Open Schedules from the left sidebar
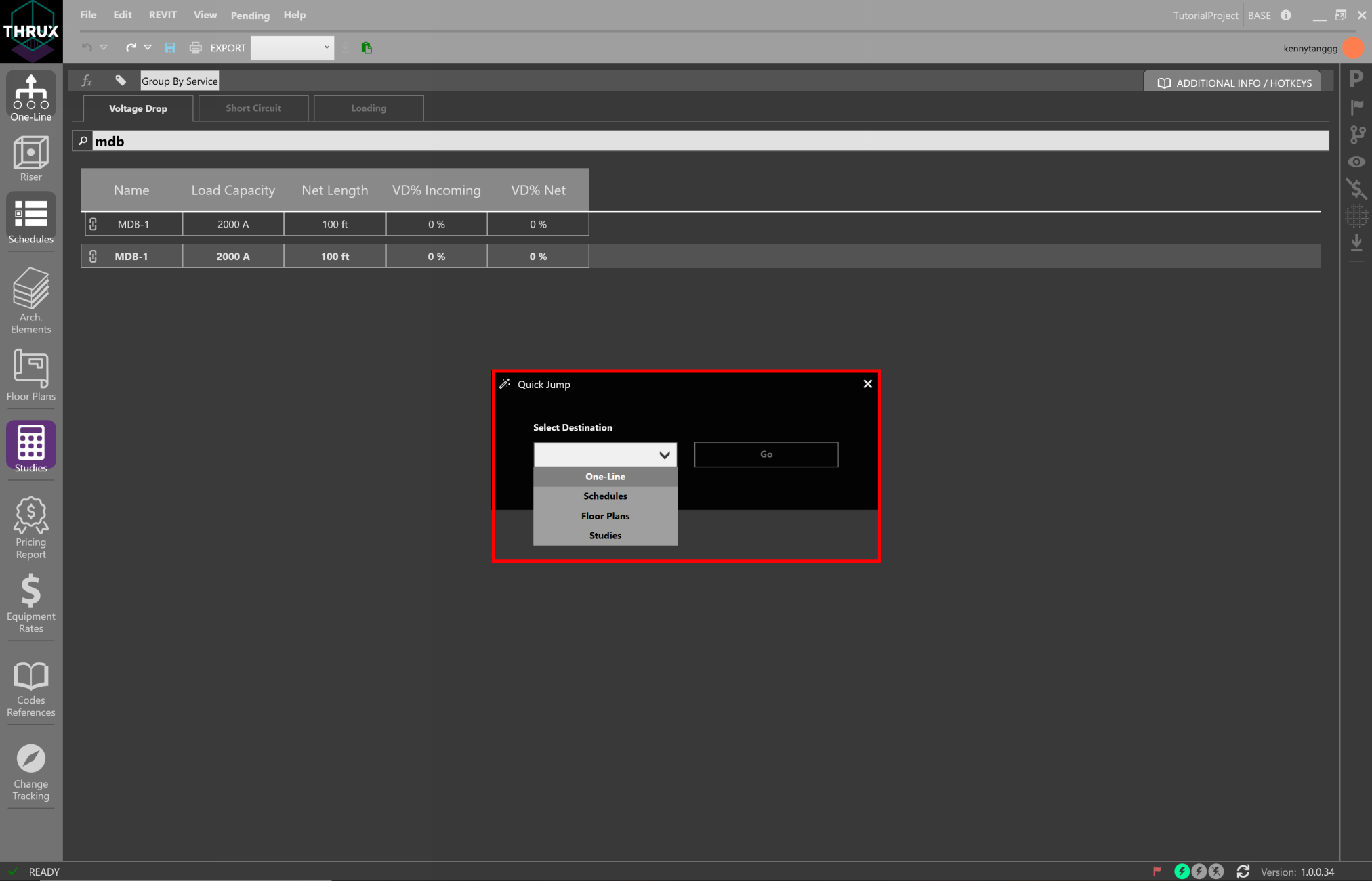 click(30, 219)
